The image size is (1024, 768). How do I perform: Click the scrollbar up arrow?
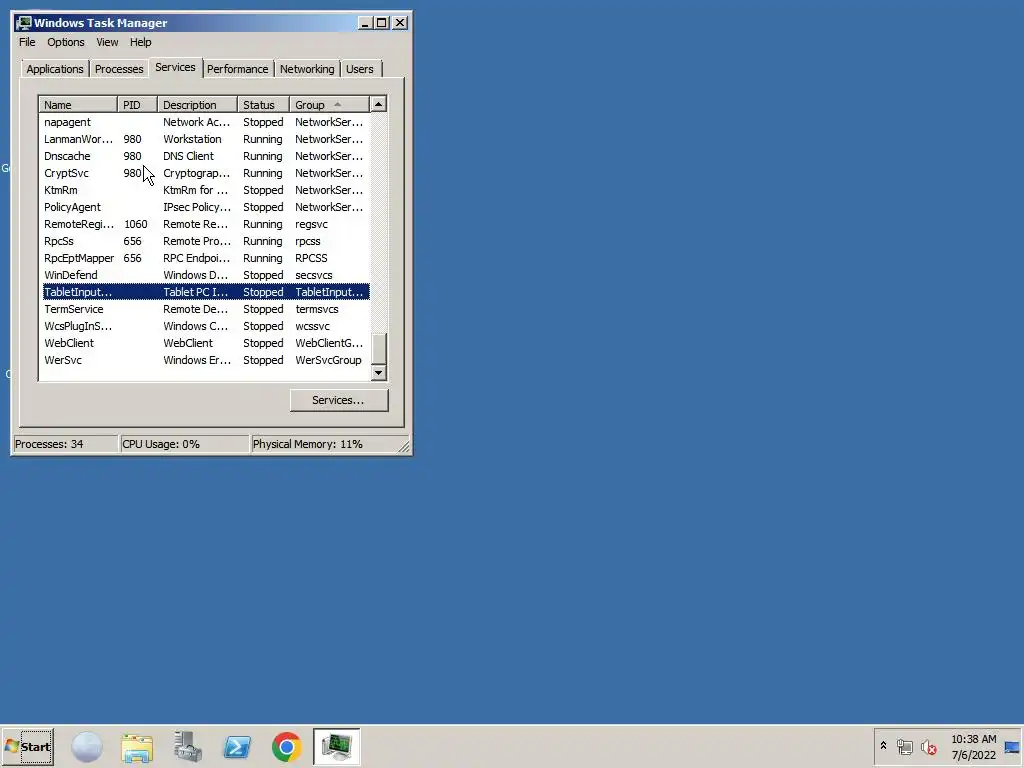coord(379,104)
